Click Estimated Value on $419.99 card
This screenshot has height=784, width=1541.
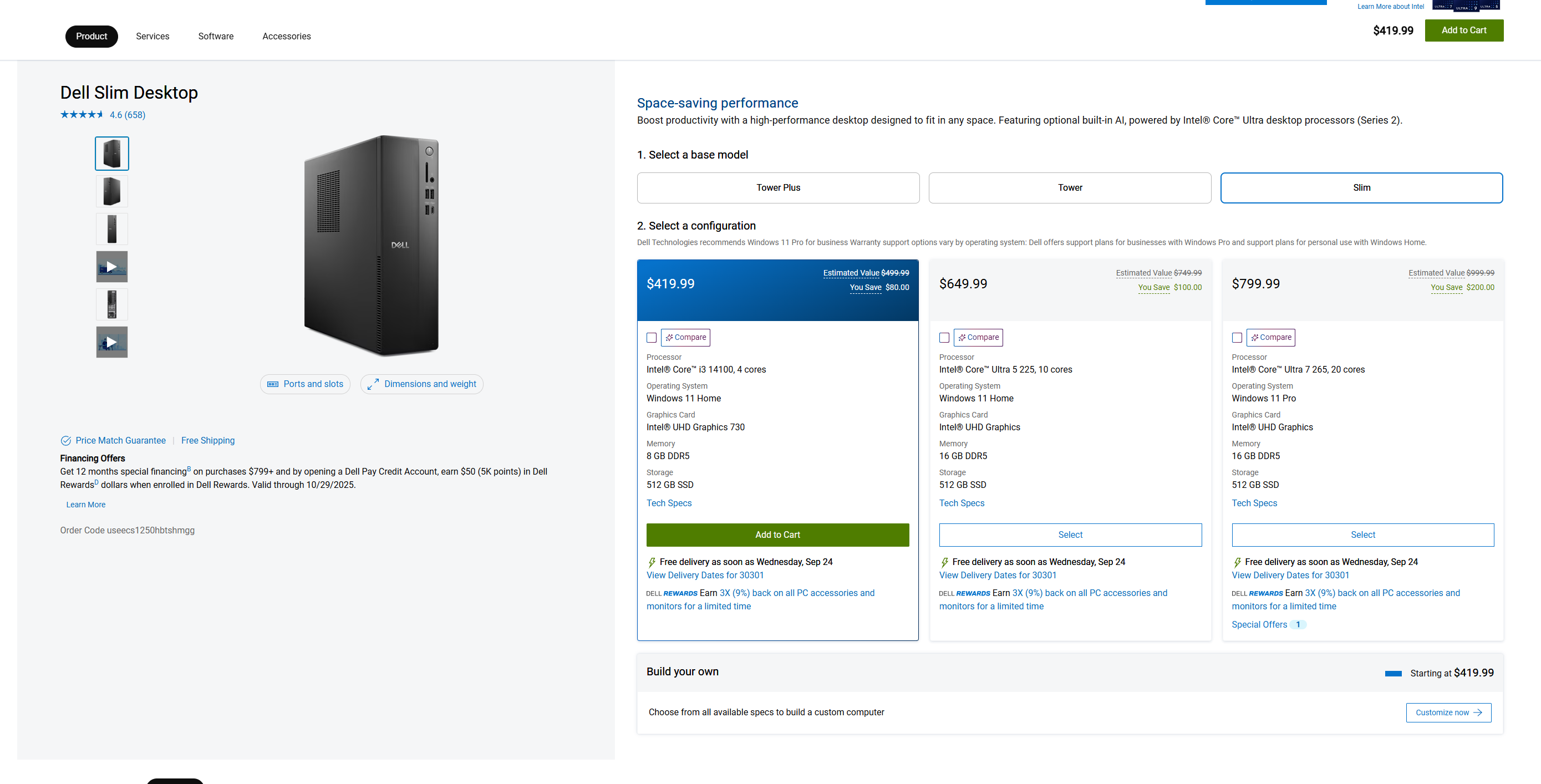[x=851, y=273]
